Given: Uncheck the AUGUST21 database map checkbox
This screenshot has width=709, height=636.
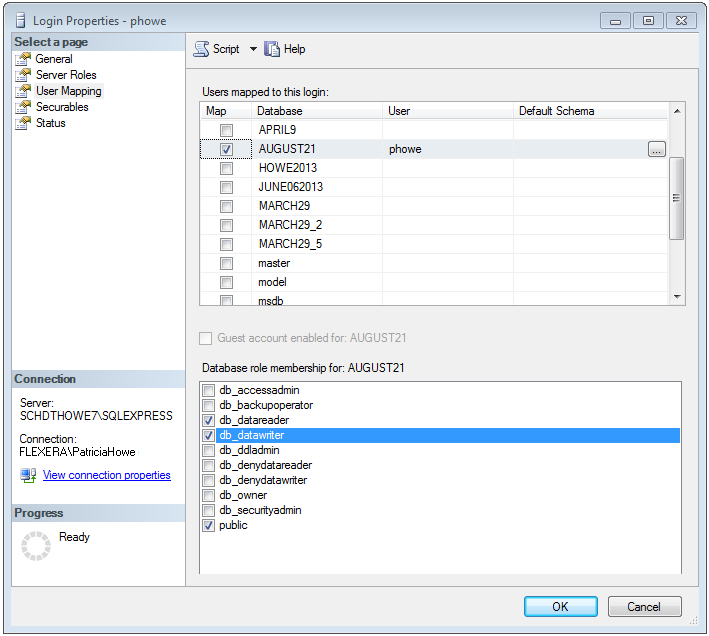Looking at the screenshot, I should tap(227, 149).
